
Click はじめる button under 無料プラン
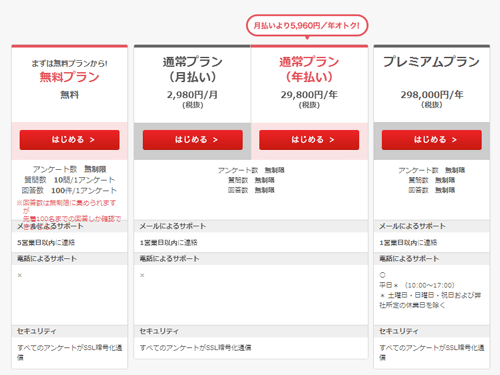69,140
